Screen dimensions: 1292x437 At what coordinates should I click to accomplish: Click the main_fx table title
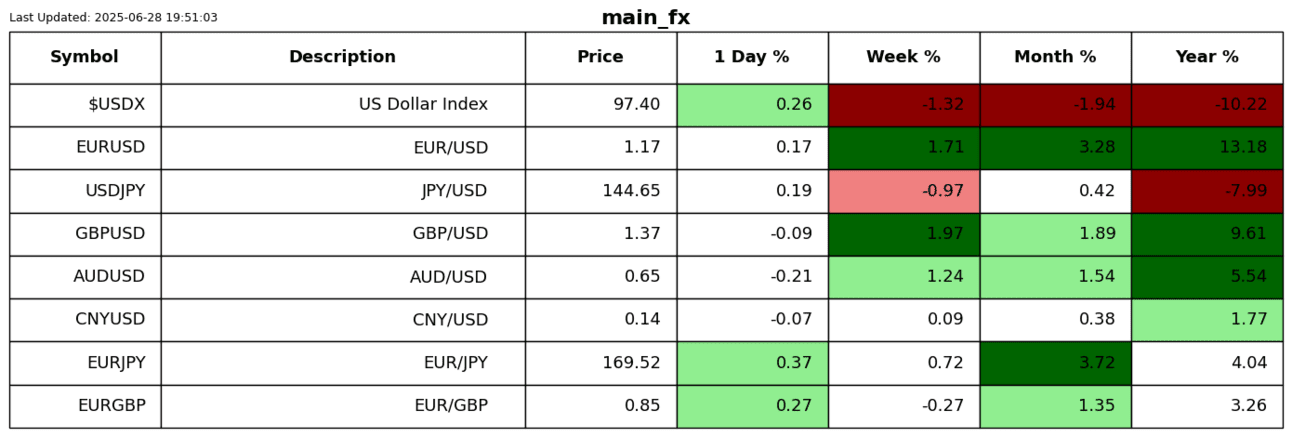(x=645, y=18)
